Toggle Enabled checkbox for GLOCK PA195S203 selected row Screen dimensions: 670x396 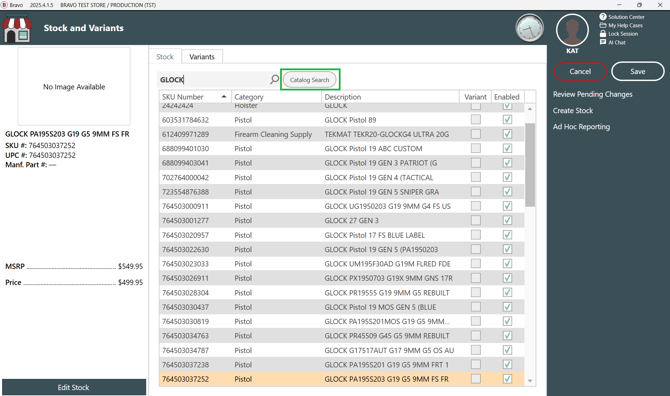[x=507, y=379]
